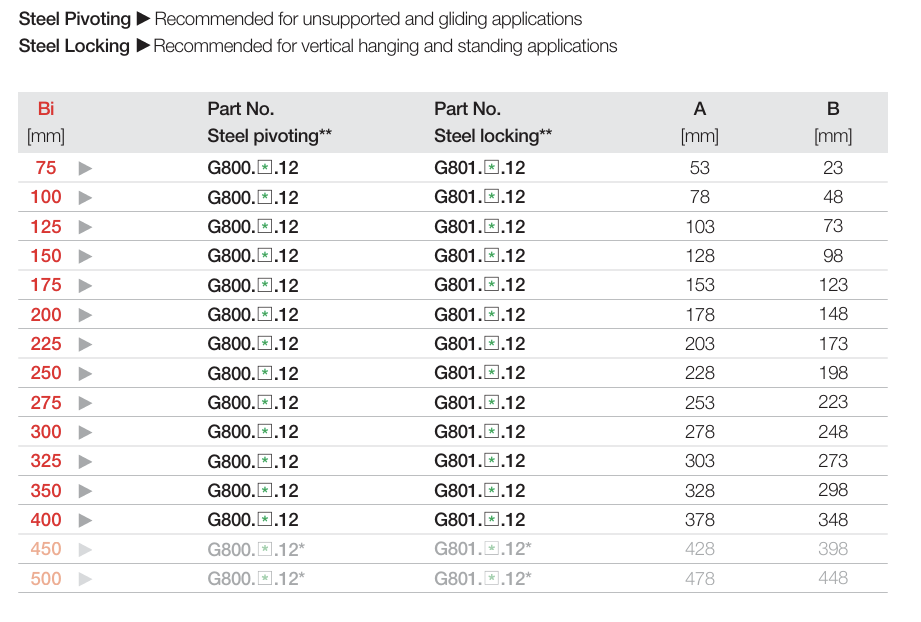Select the Steel locking Part No. header

(x=493, y=122)
